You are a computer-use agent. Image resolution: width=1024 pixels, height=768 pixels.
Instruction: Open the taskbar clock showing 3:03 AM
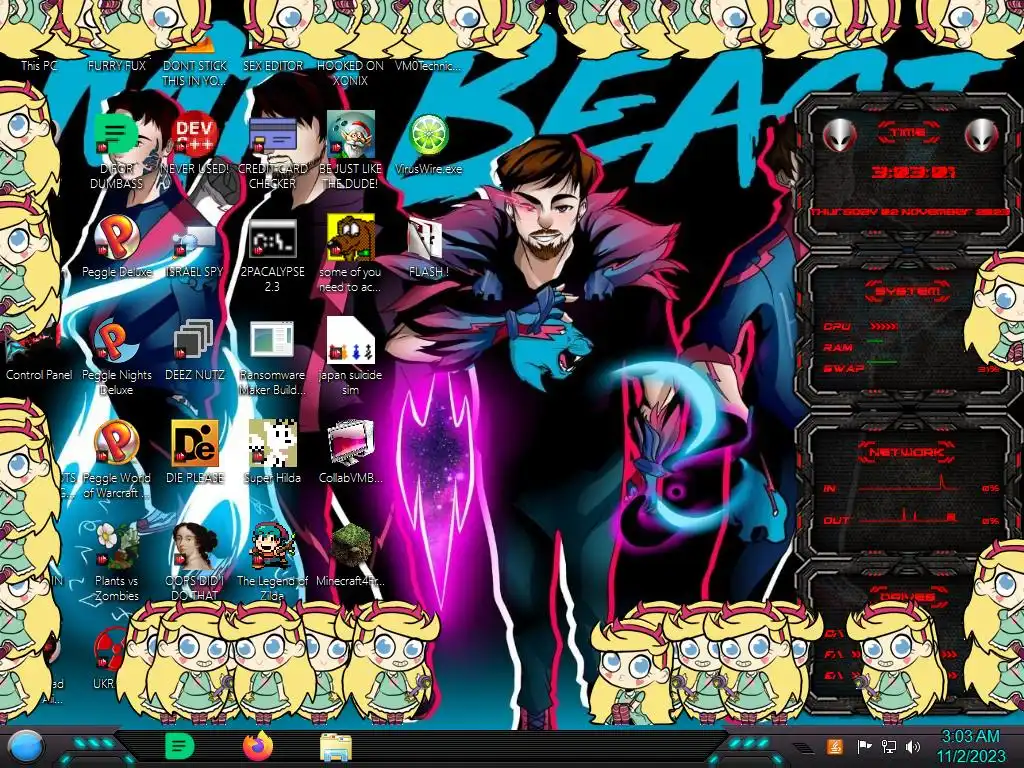(x=970, y=737)
